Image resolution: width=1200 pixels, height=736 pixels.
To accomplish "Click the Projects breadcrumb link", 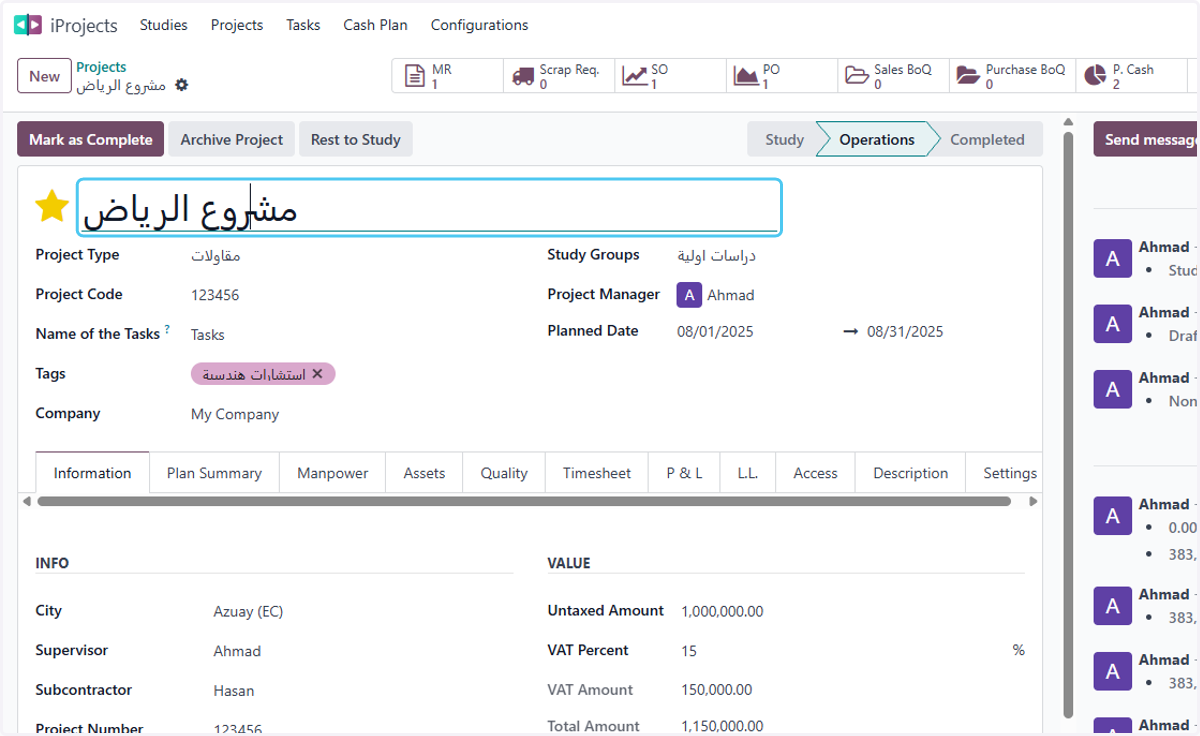I will click(x=101, y=67).
